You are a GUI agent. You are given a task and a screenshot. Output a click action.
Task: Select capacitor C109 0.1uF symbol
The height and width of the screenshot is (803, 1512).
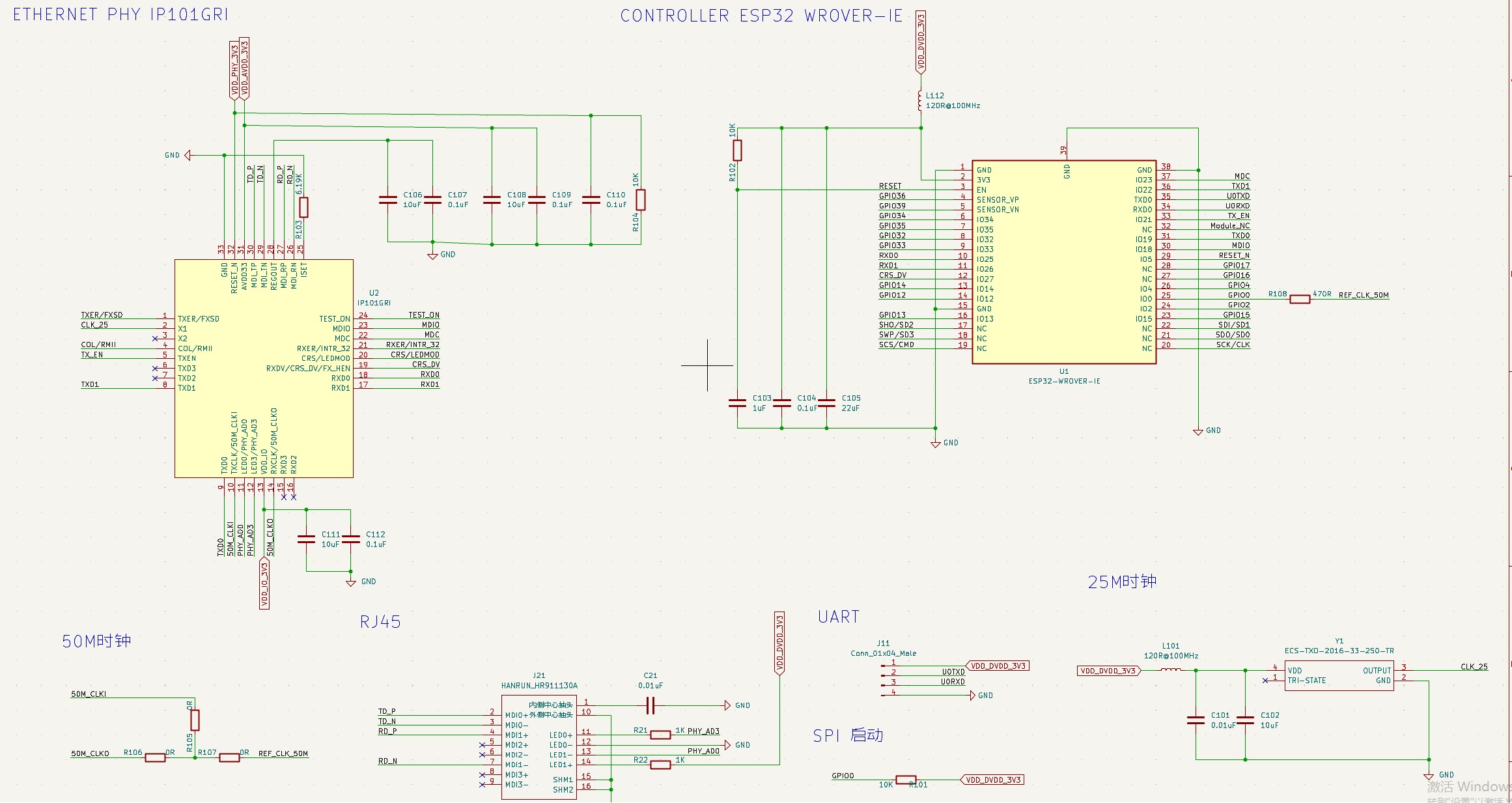tap(537, 199)
